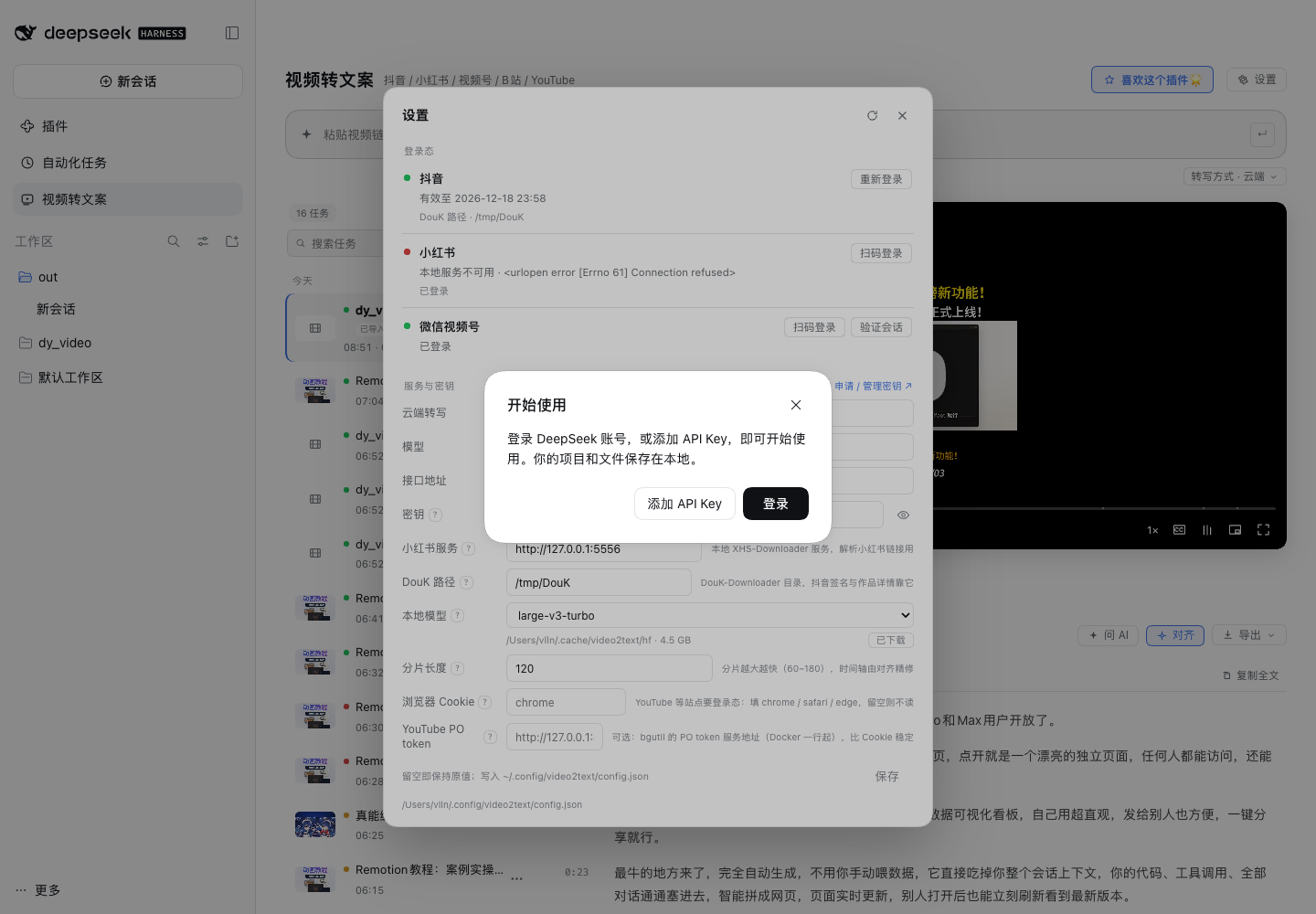This screenshot has height=914, width=1316.
Task: Show help for 本地模型
Action: [x=458, y=616]
